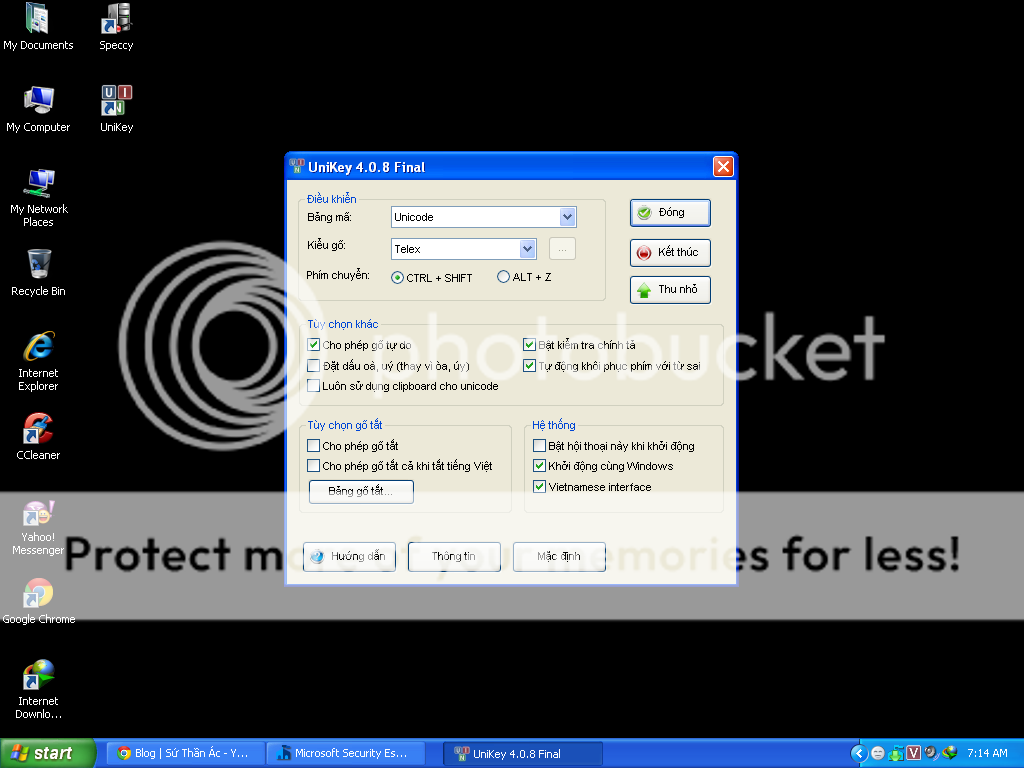Image resolution: width=1024 pixels, height=768 pixels.
Task: Open the Windows Start menu
Action: tap(47, 753)
